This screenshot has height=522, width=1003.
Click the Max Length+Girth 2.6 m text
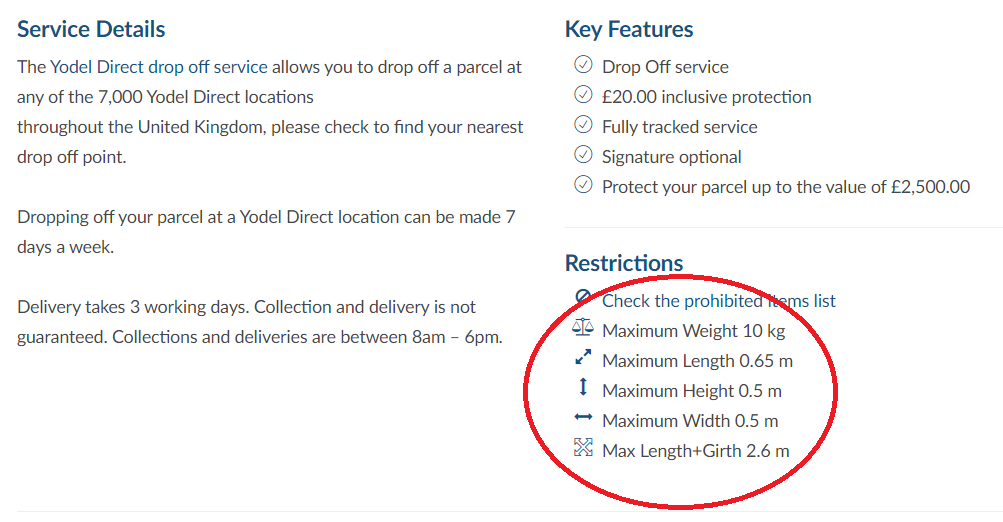695,451
